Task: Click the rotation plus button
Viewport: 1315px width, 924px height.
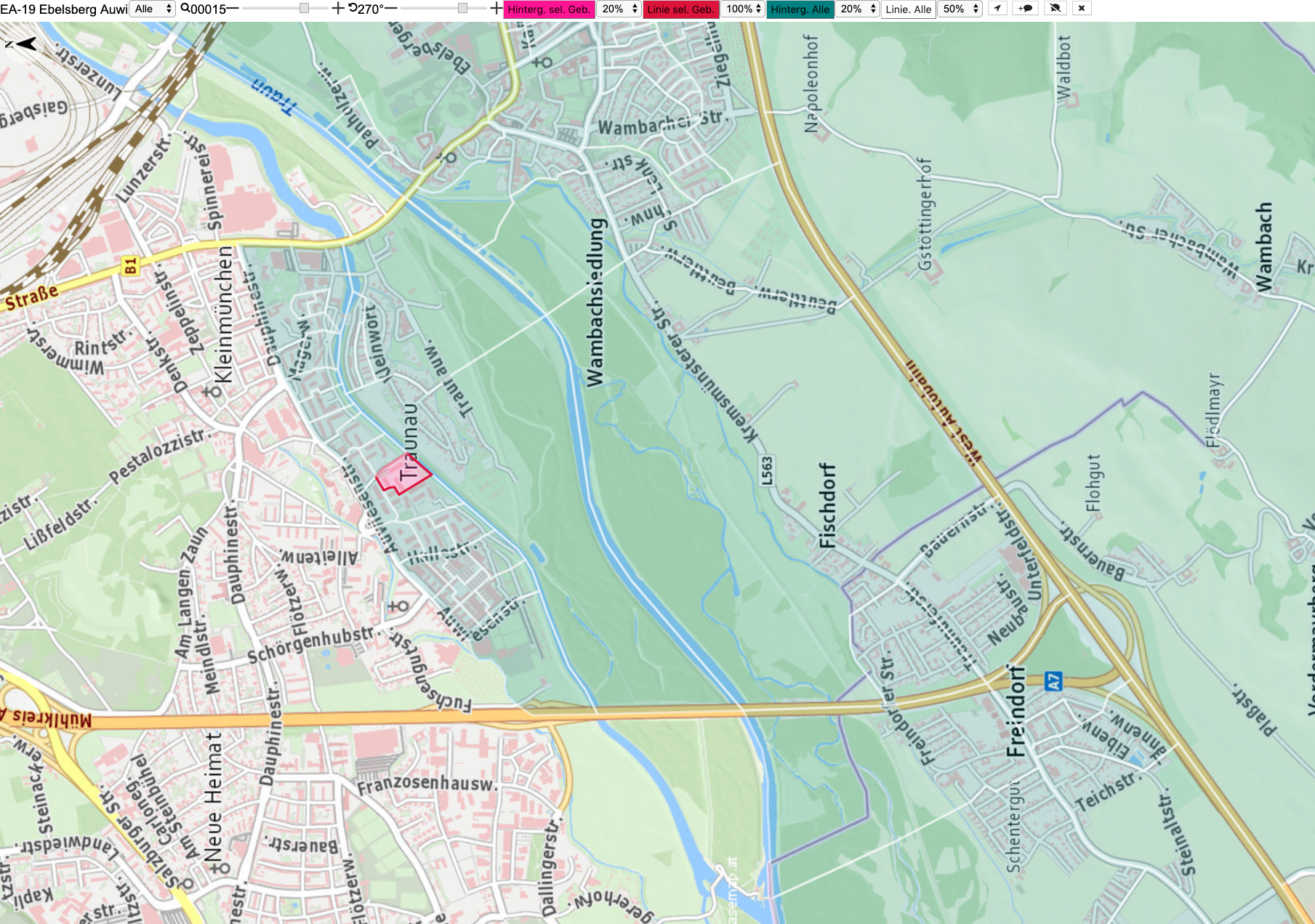Action: [496, 9]
